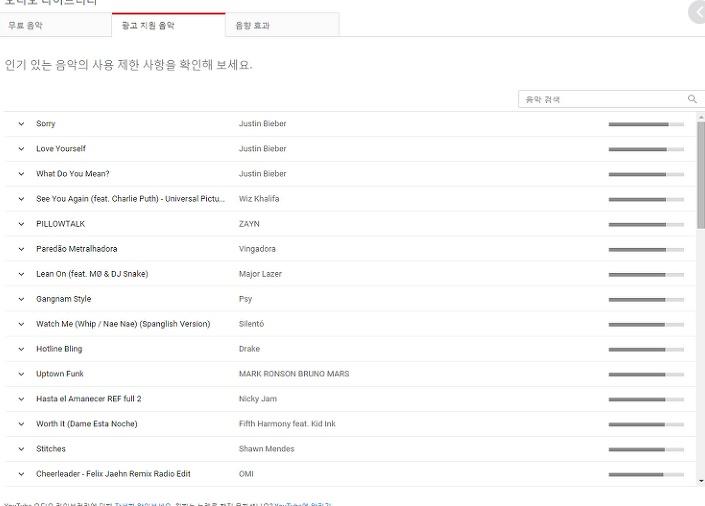Viewport: 705px width, 506px height.
Task: Click the Gangnam Style song title
Action: (63, 299)
